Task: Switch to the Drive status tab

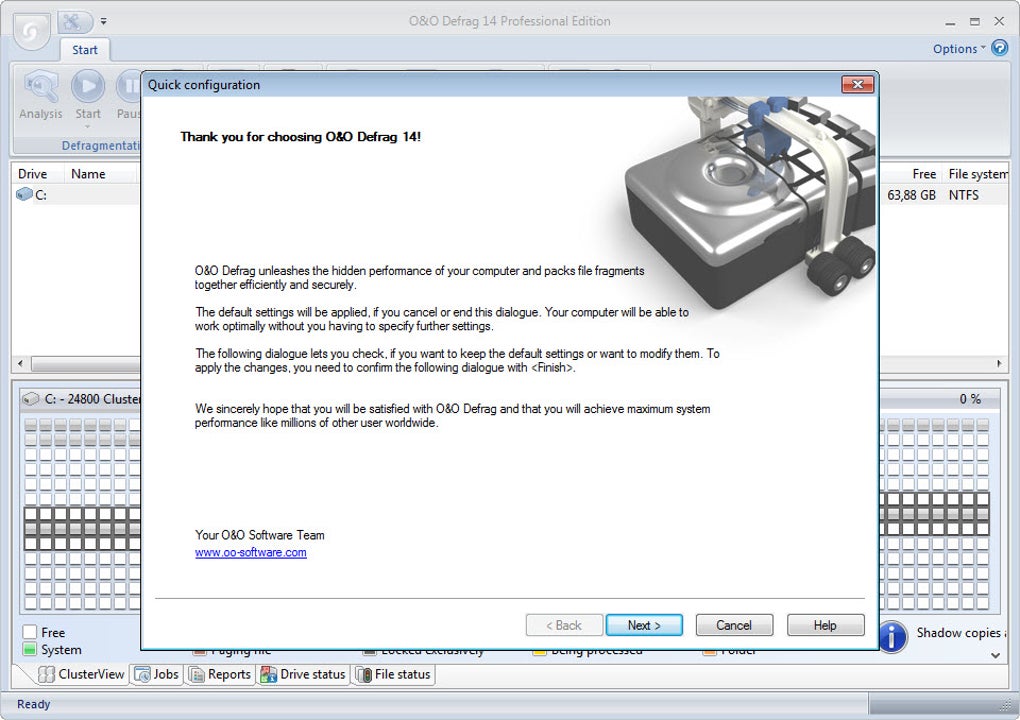Action: [303, 674]
